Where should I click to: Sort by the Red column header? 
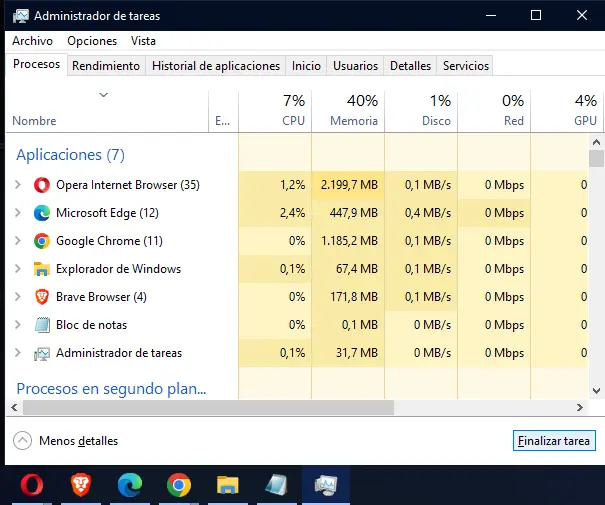coord(494,111)
